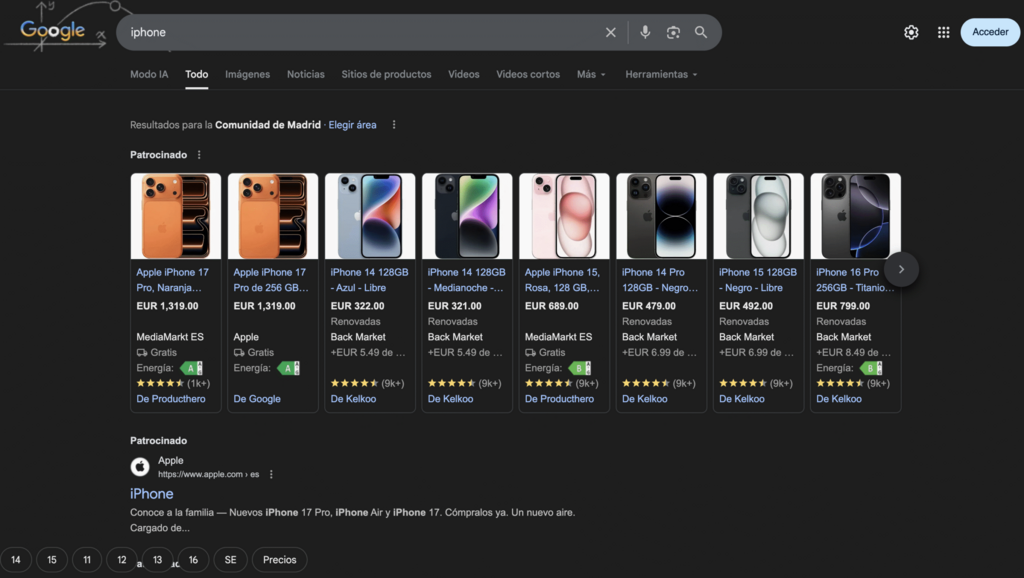The height and width of the screenshot is (578, 1024).
Task: Open the Elegir área link
Action: pyautogui.click(x=352, y=124)
